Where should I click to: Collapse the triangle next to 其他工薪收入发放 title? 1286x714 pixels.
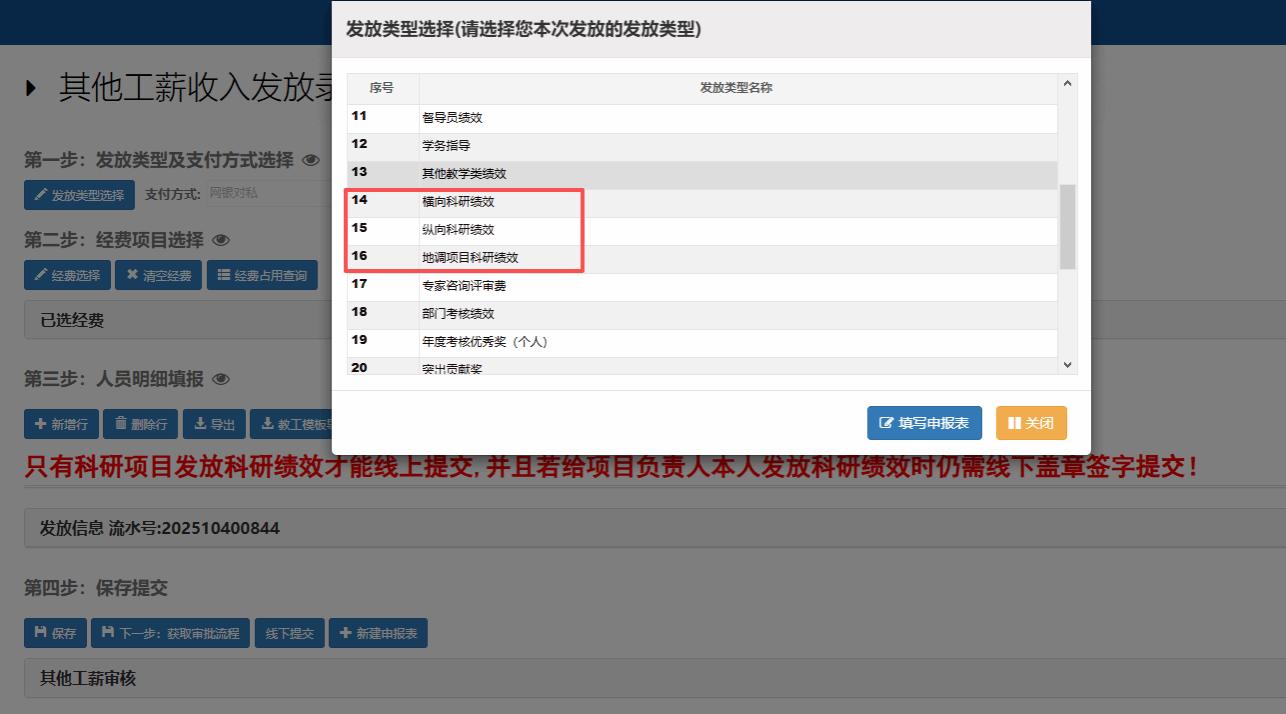click(x=31, y=88)
